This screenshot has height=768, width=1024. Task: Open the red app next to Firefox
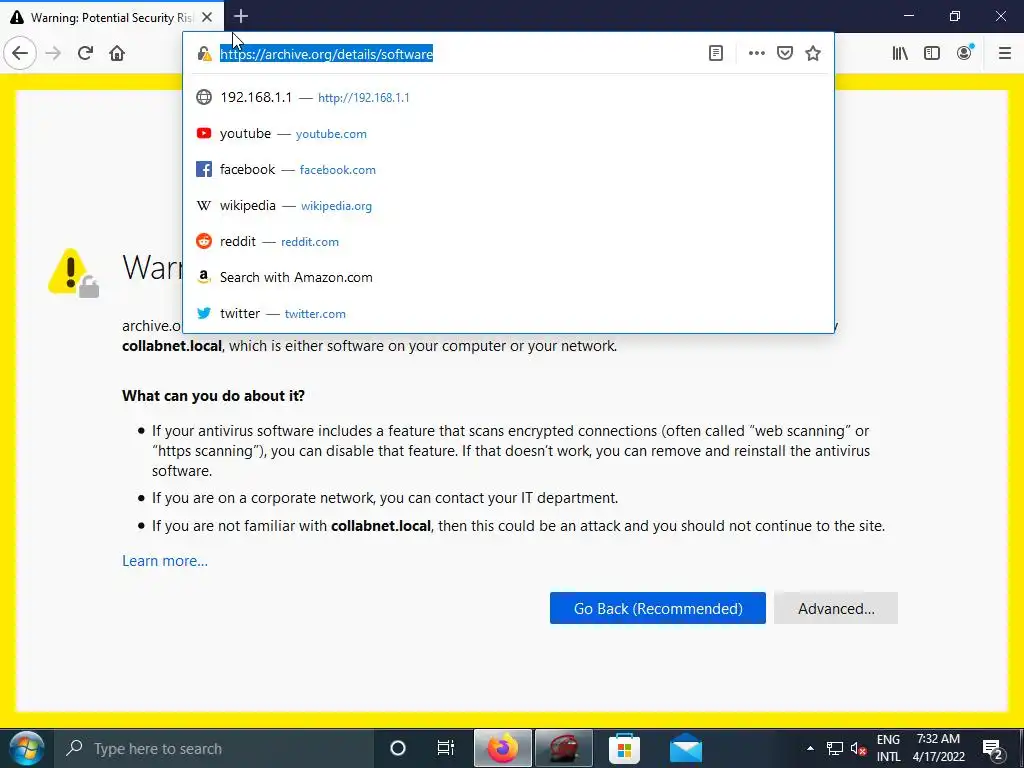pyautogui.click(x=564, y=748)
